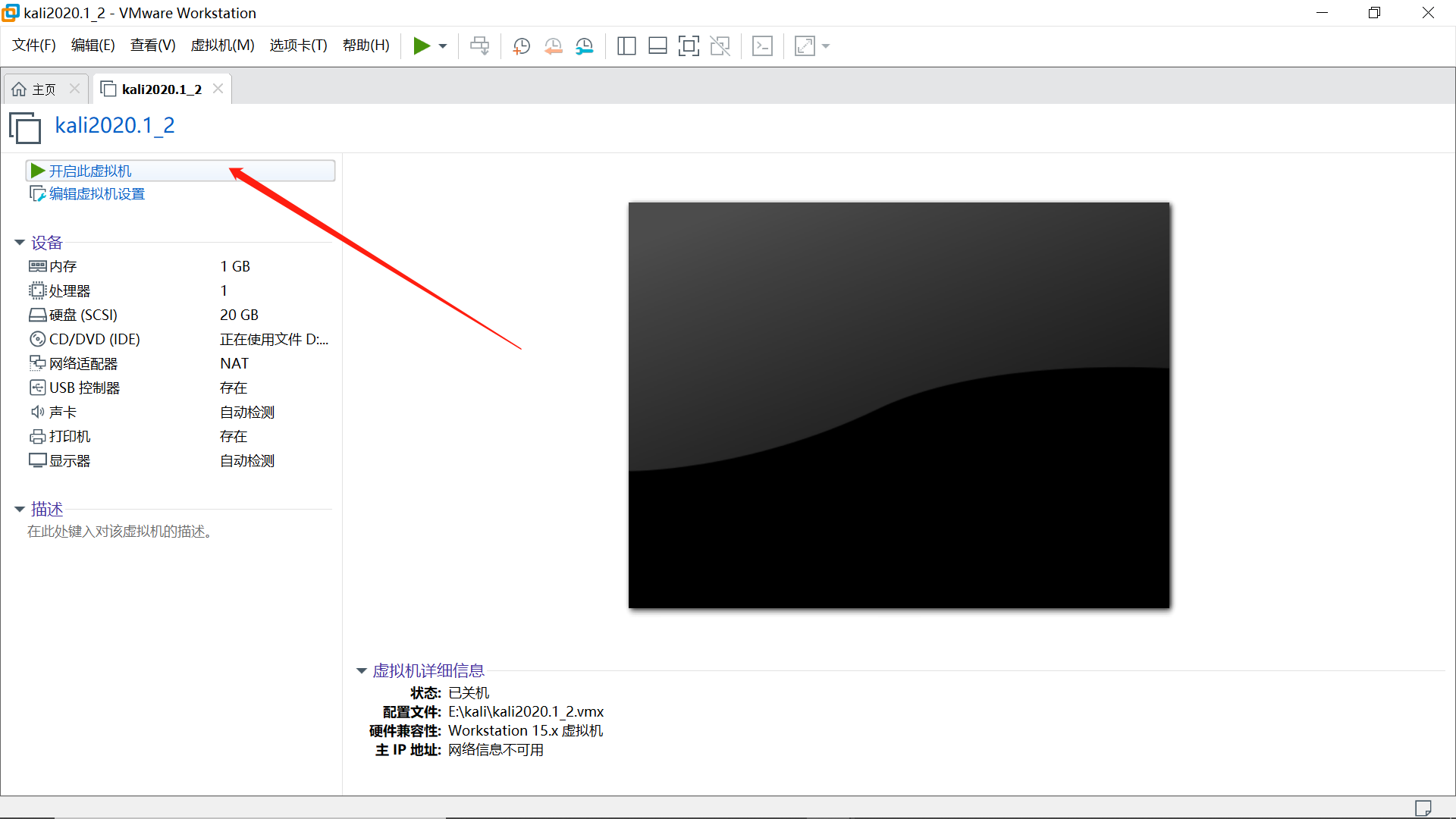The height and width of the screenshot is (819, 1456).
Task: Open the snapshot manager icon
Action: (x=585, y=46)
